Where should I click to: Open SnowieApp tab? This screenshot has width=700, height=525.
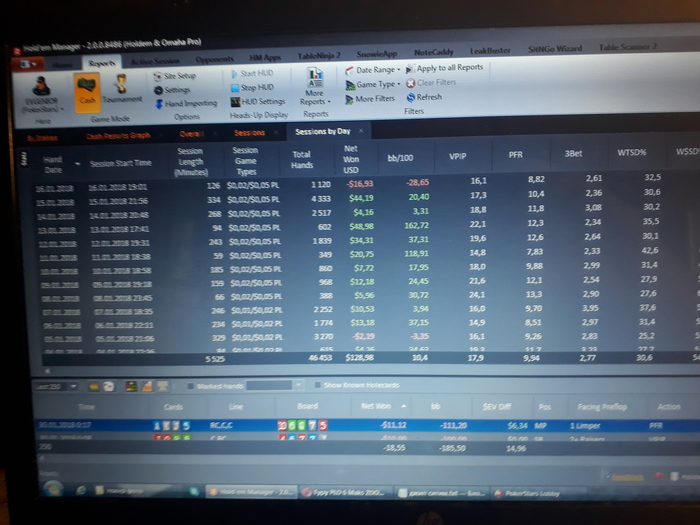coord(377,54)
